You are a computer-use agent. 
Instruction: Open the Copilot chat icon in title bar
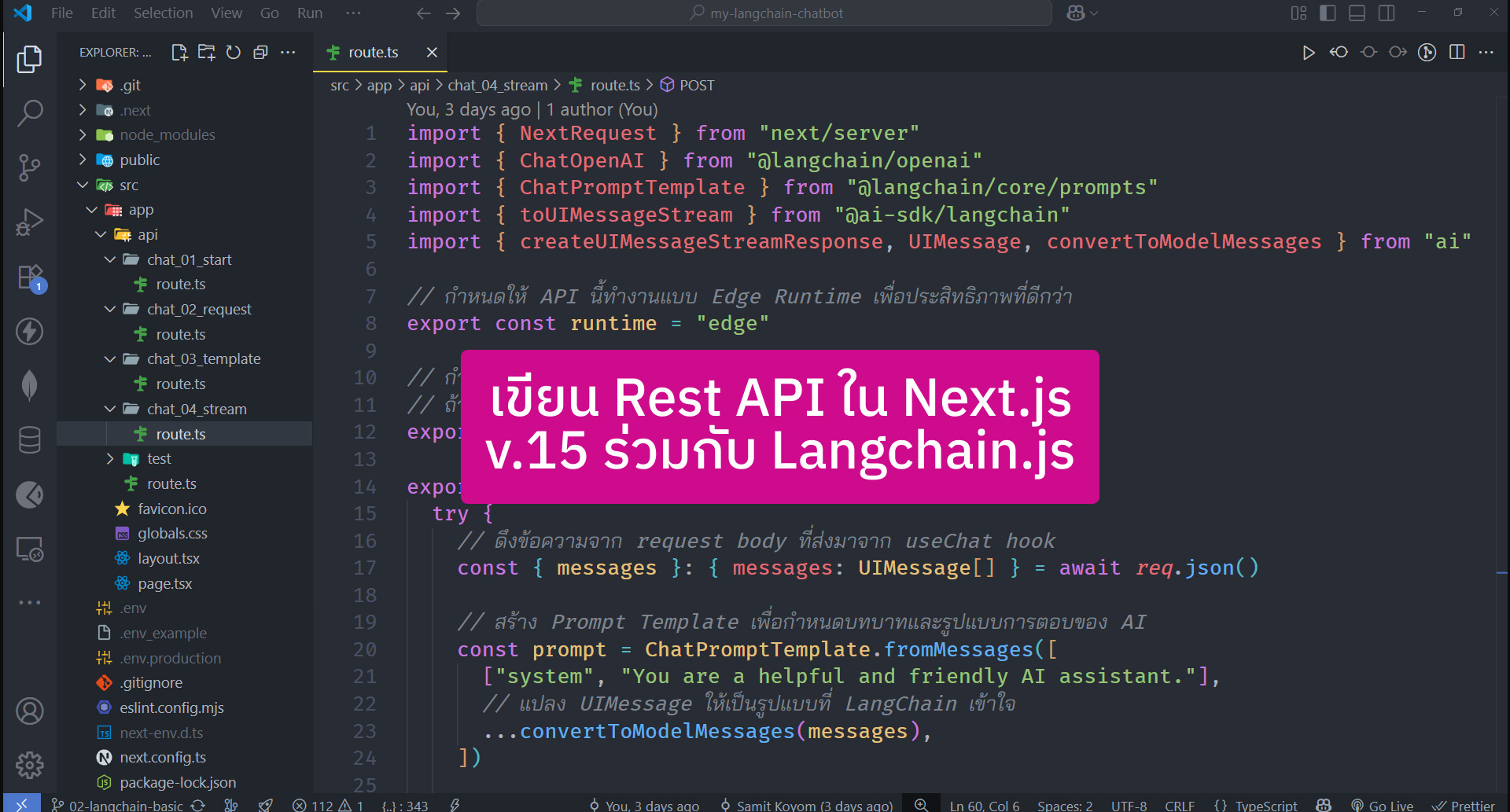coord(1076,13)
